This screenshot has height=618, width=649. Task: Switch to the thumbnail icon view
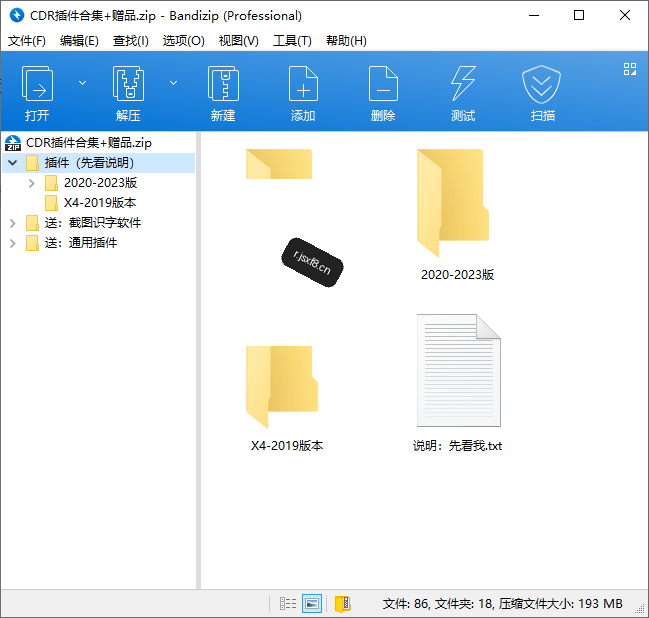click(x=312, y=604)
